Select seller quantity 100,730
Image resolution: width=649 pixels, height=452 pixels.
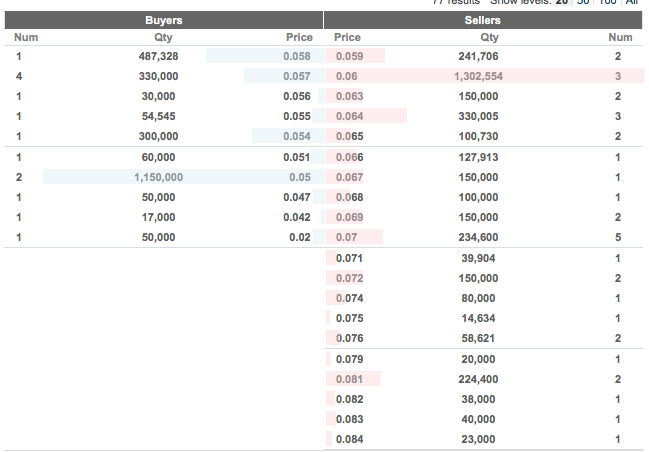(478, 136)
